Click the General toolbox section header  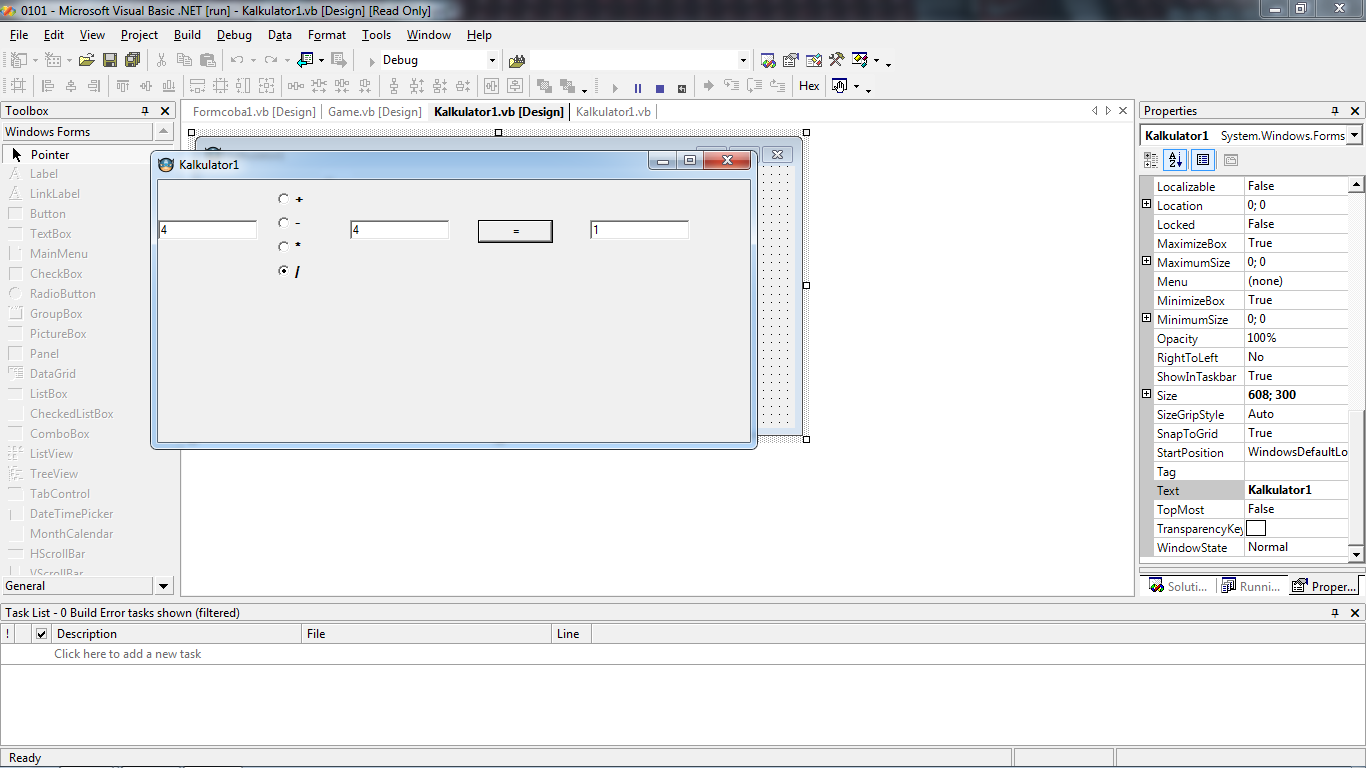point(78,586)
